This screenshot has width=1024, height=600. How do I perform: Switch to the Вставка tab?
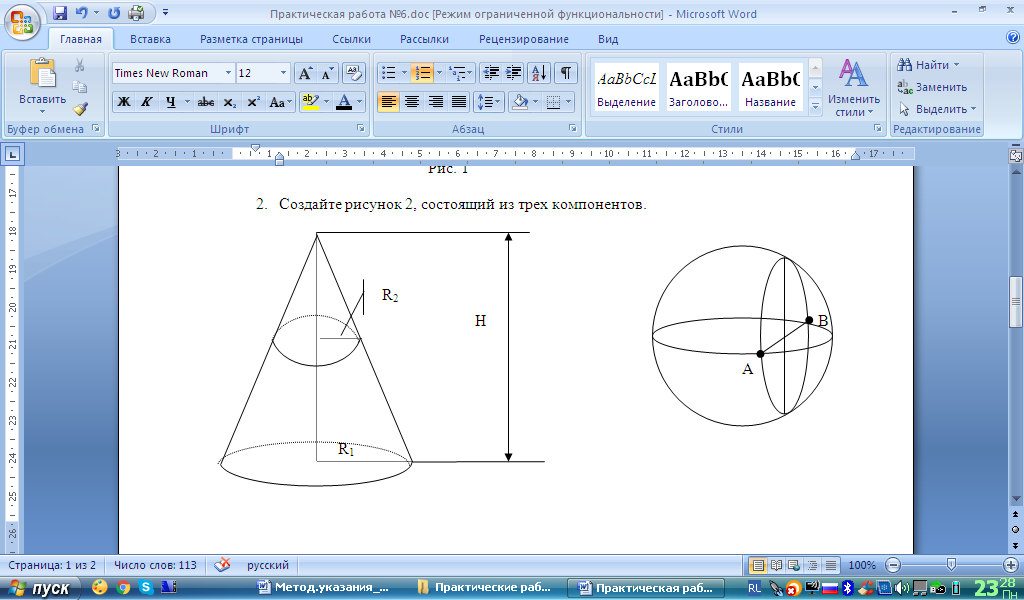click(150, 39)
